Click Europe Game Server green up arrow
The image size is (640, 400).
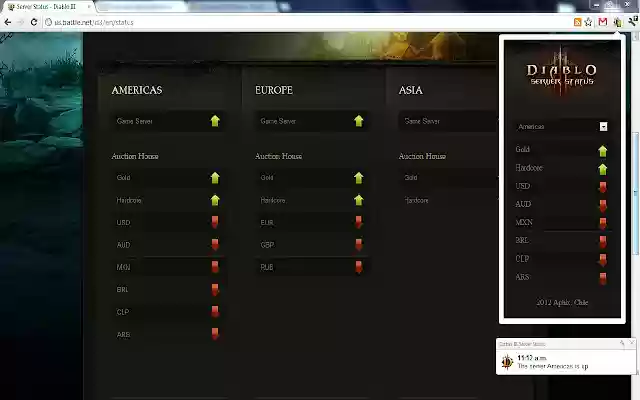(359, 121)
